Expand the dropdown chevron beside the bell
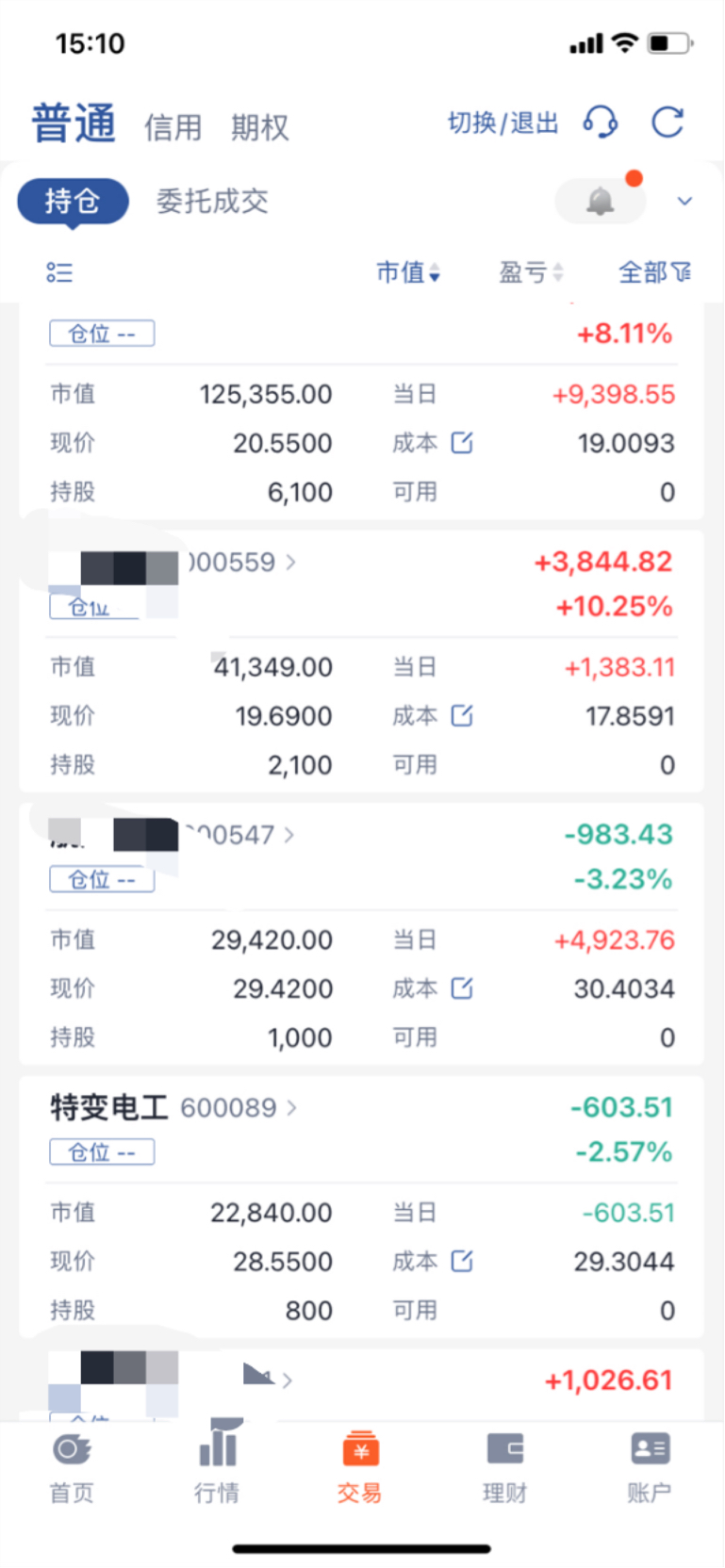Viewport: 725px width, 1568px height. click(x=685, y=201)
